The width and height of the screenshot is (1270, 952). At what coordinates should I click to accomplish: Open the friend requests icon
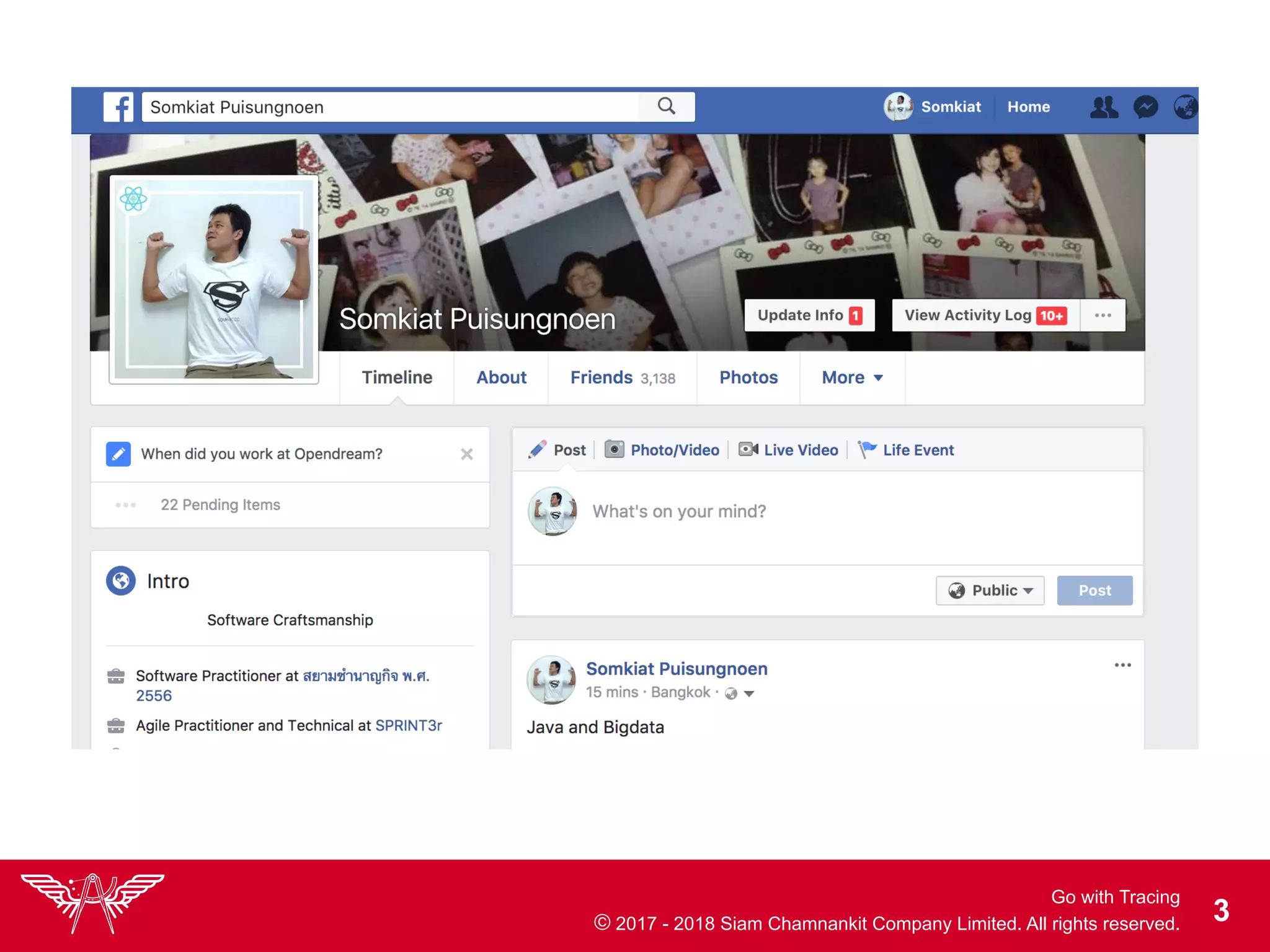1104,107
